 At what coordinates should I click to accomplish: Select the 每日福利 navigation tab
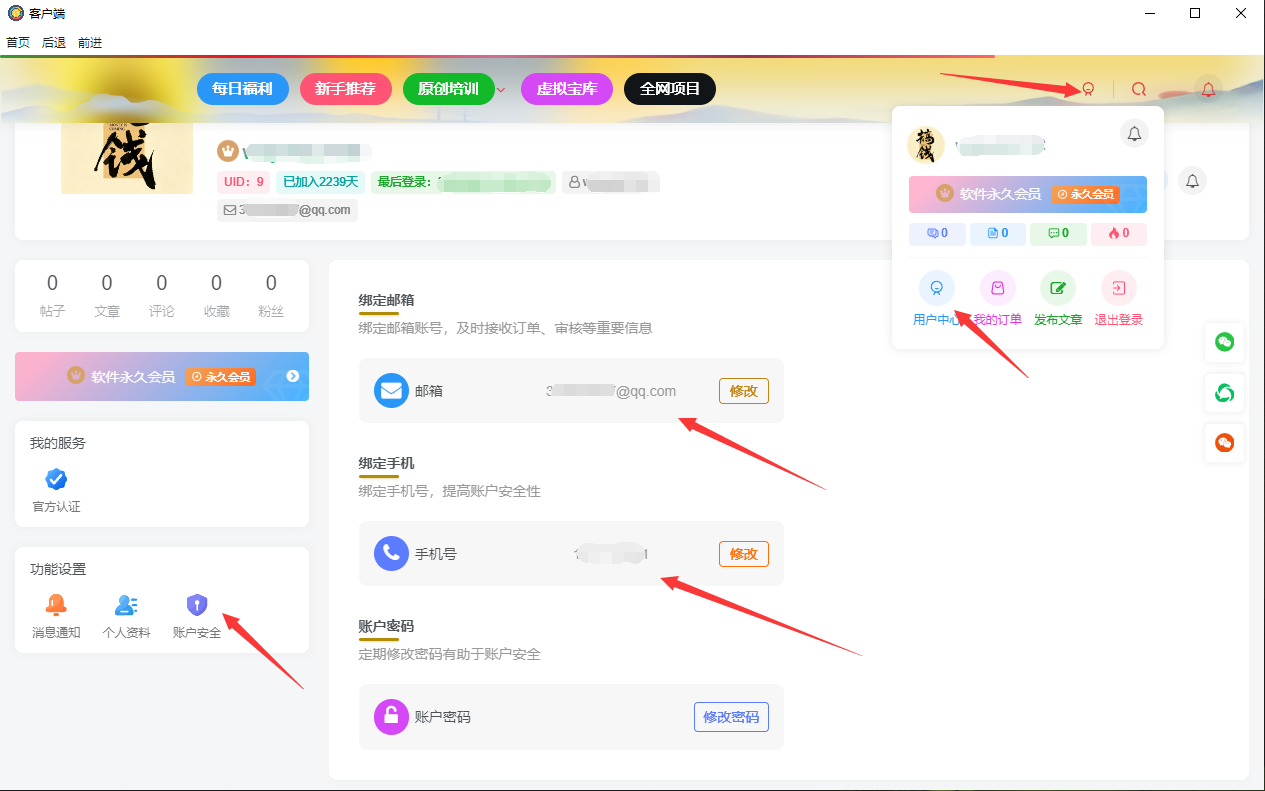pyautogui.click(x=242, y=89)
